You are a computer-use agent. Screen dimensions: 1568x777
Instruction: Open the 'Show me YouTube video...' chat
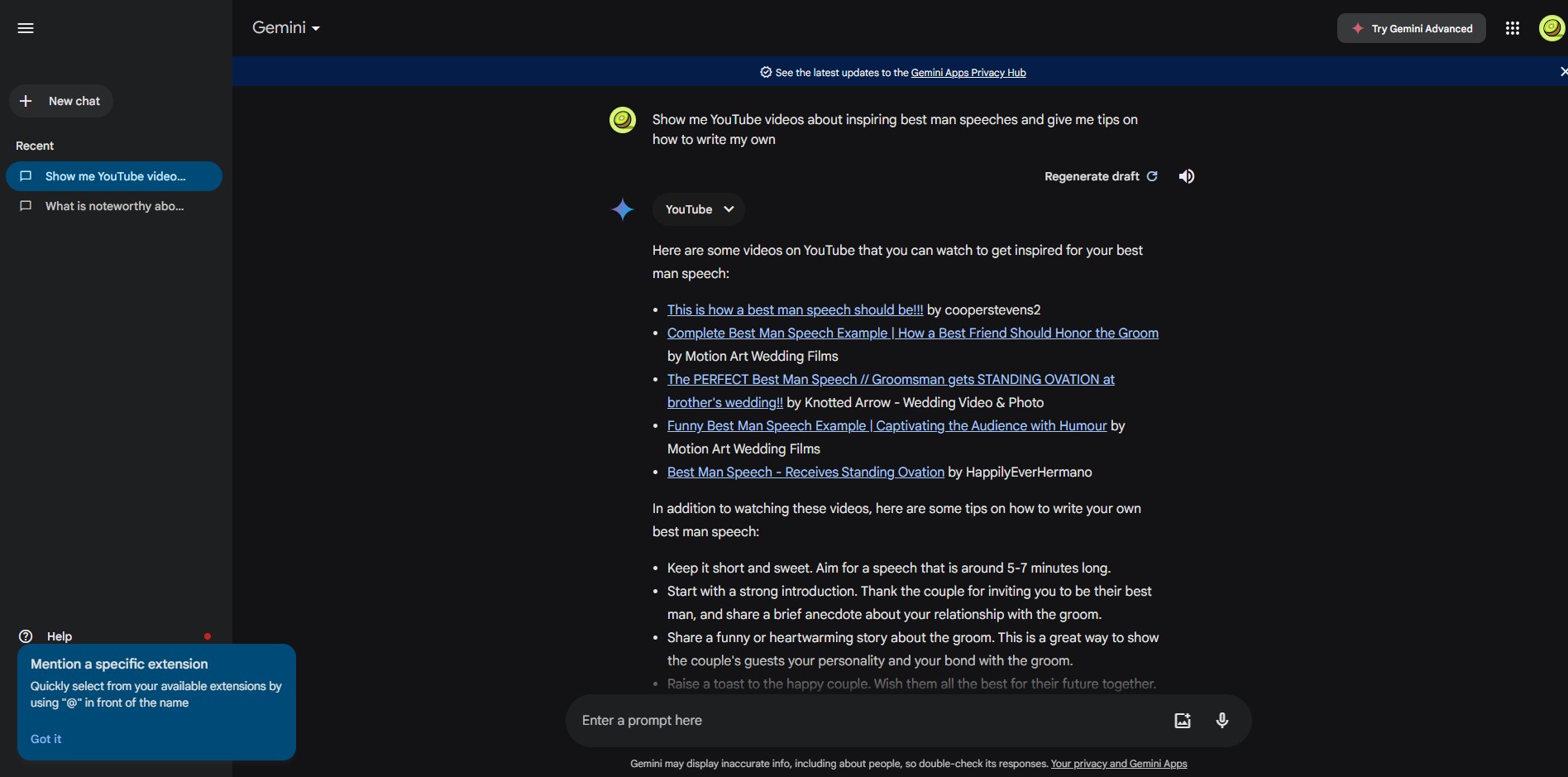[114, 176]
